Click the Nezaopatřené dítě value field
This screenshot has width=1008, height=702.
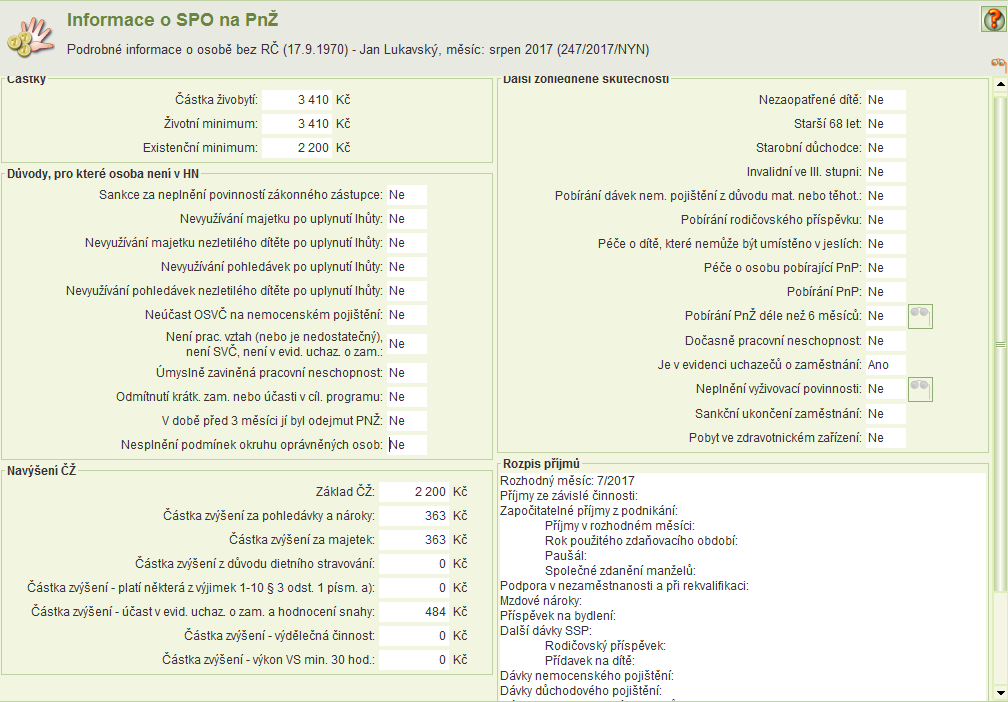(885, 100)
